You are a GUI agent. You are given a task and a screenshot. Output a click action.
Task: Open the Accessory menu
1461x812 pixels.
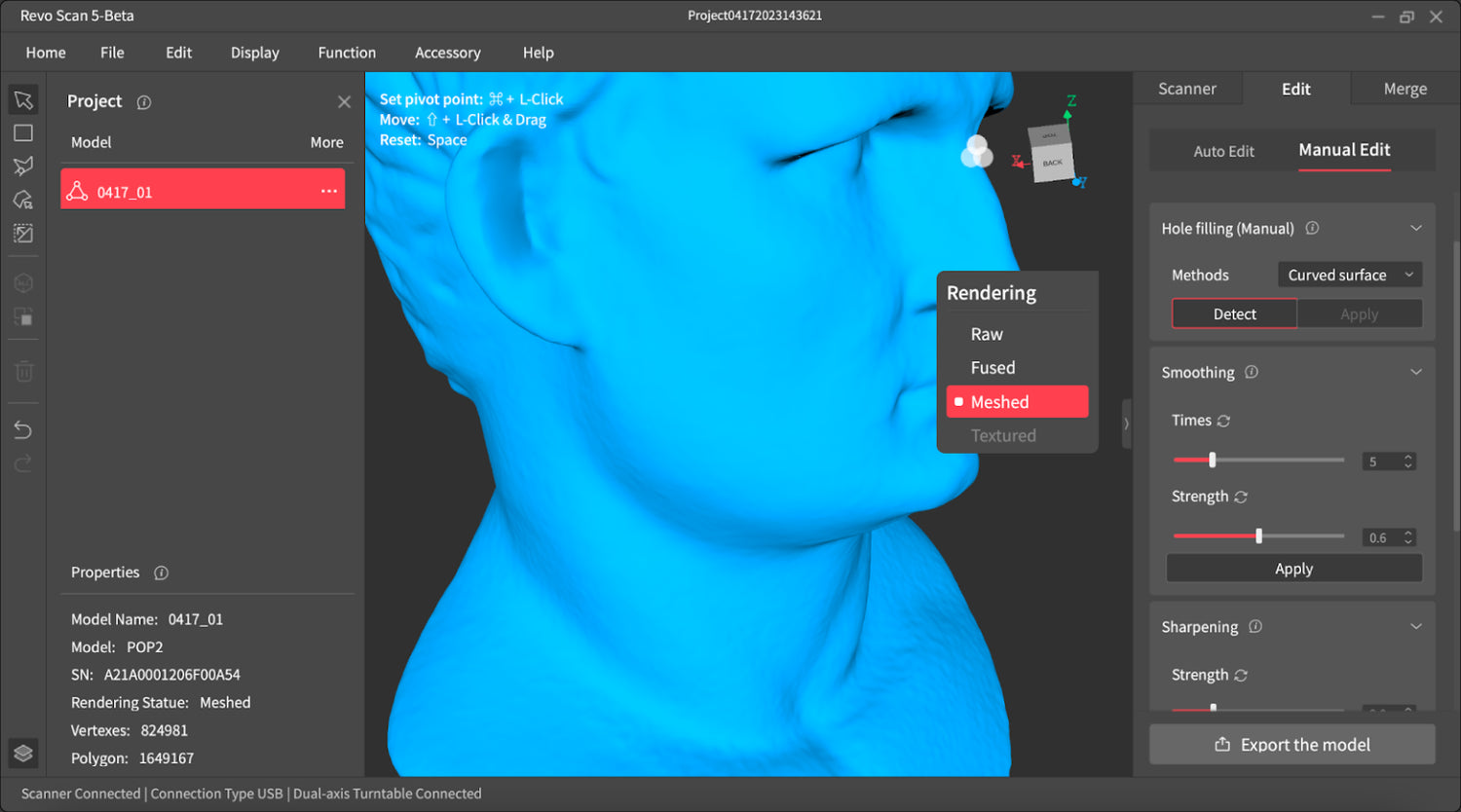point(447,53)
